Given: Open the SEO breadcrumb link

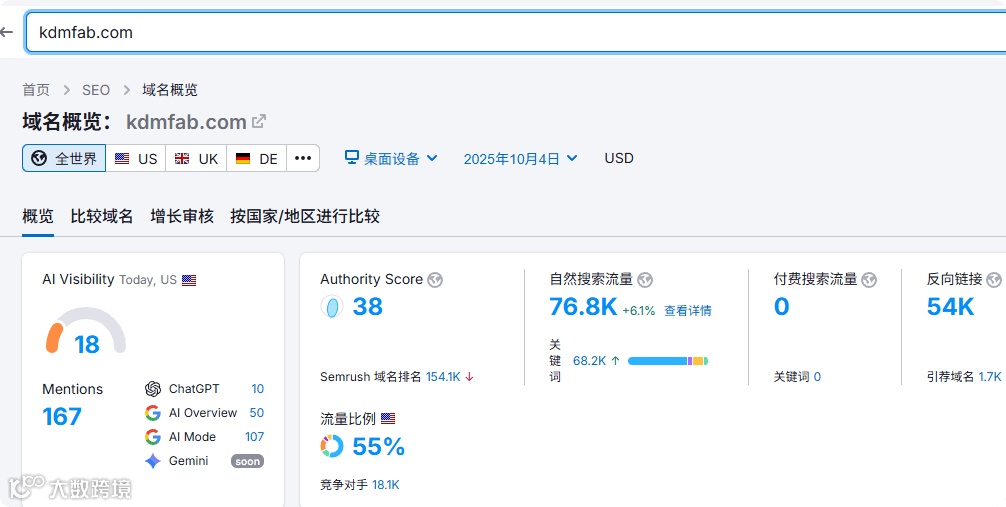Looking at the screenshot, I should [x=96, y=90].
